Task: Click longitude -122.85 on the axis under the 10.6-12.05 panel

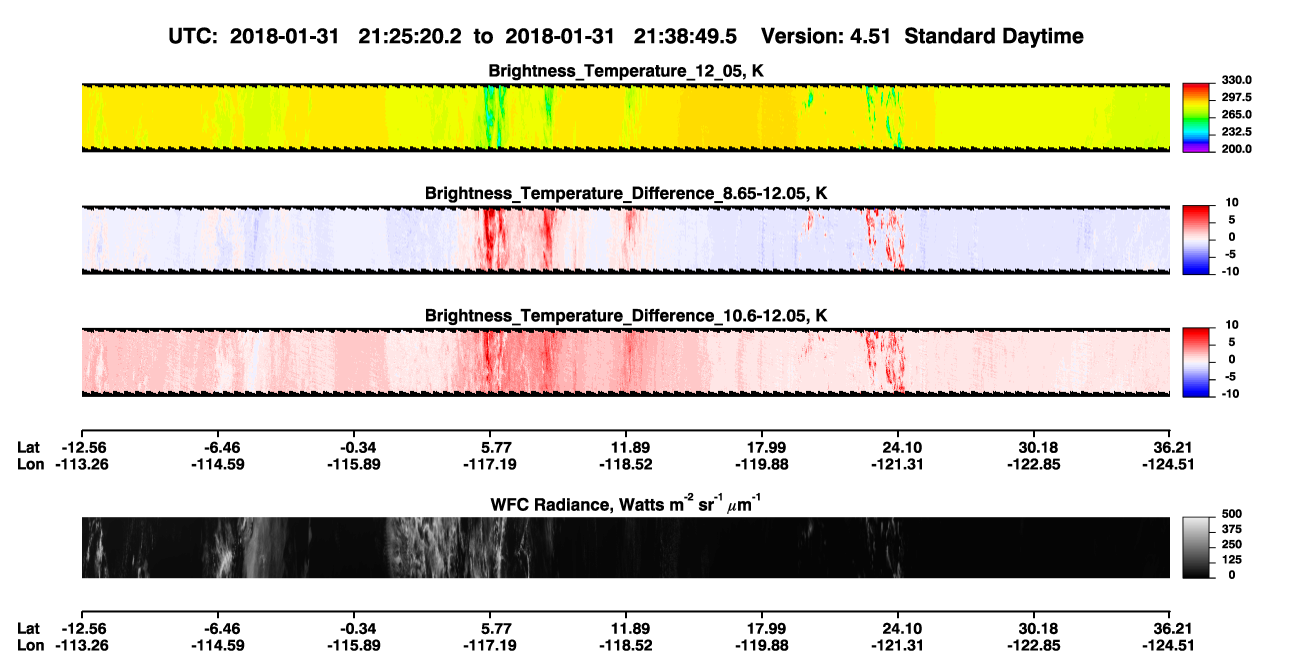Action: point(1033,464)
